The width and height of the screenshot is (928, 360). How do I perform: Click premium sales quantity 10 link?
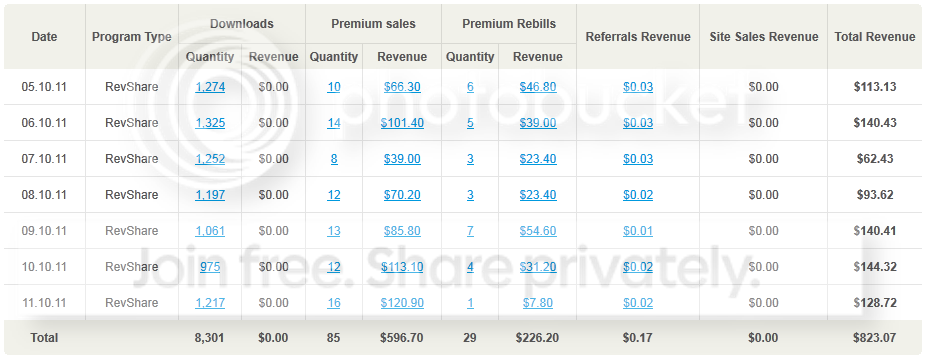coord(334,87)
